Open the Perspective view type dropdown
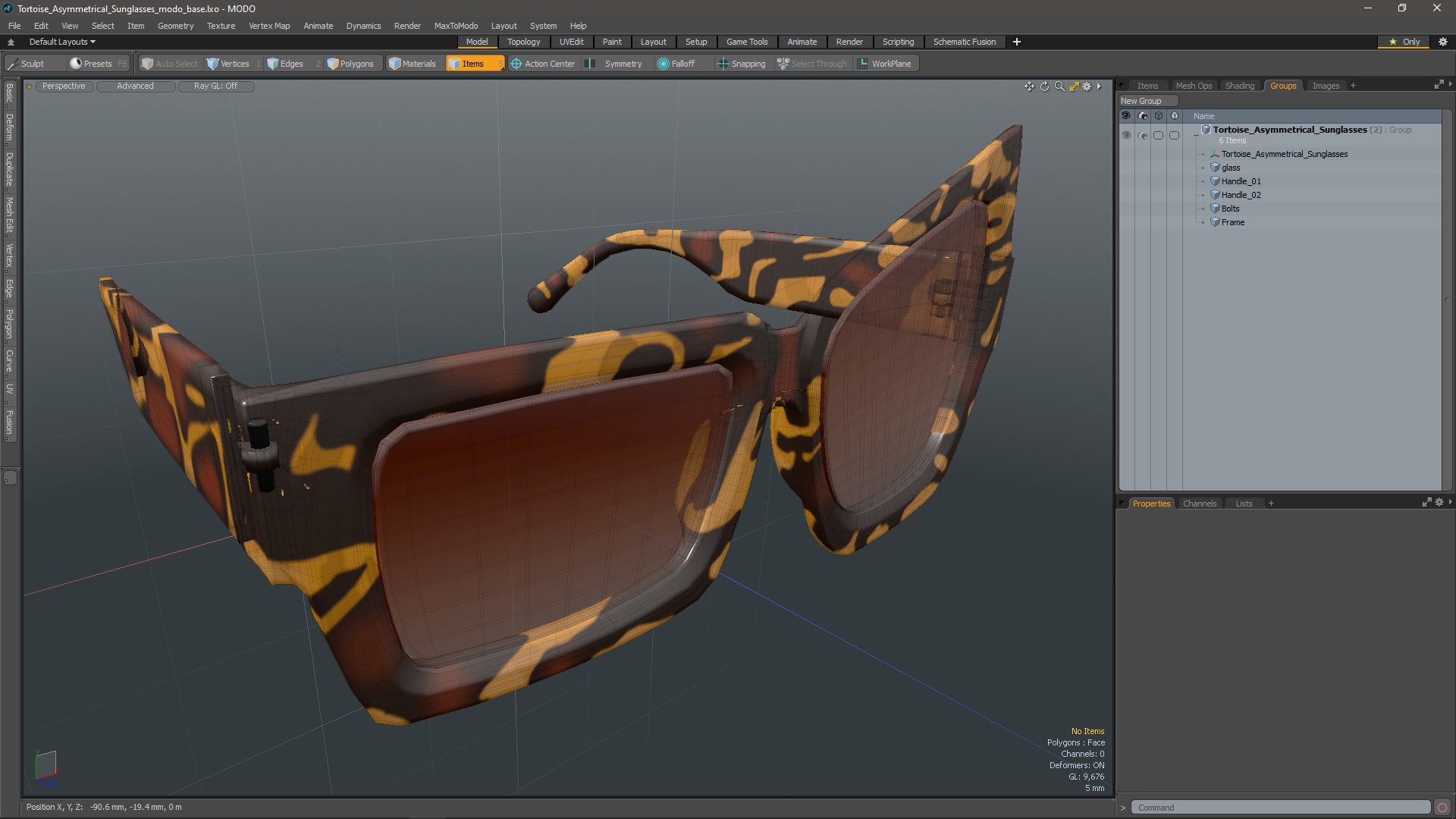Screen dimensions: 1456x819 click(64, 86)
